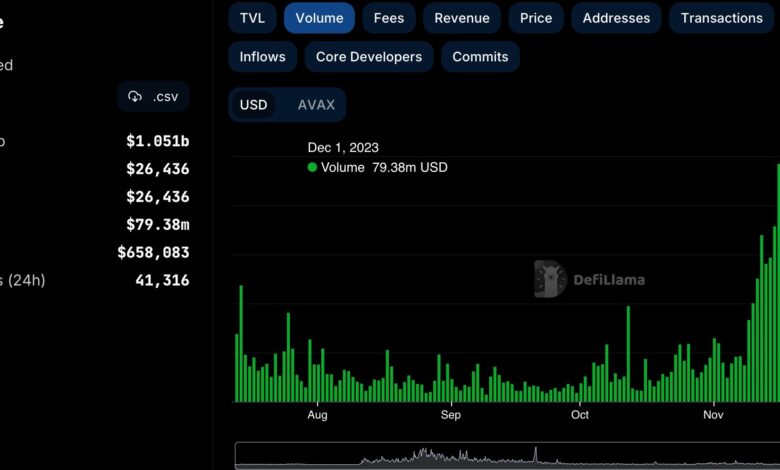
Task: Click the DefiLlama llama logo watermark
Action: coord(550,279)
